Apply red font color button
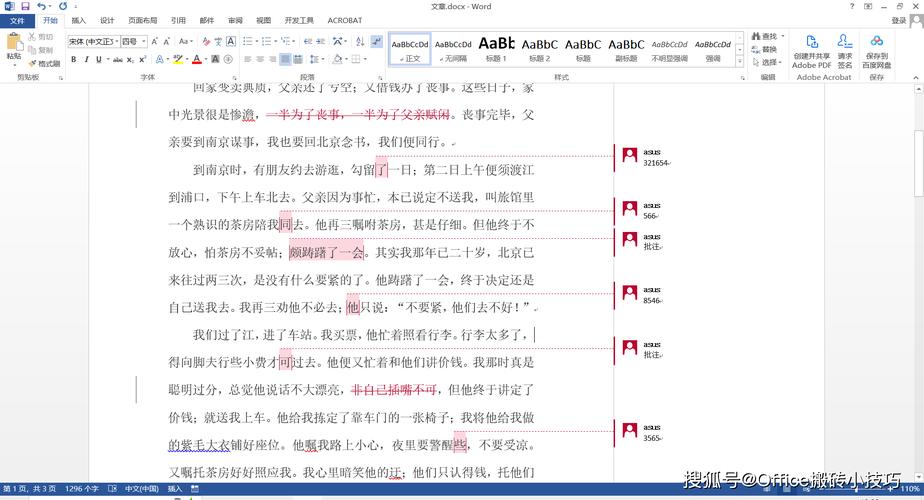The image size is (924, 500). pos(197,60)
